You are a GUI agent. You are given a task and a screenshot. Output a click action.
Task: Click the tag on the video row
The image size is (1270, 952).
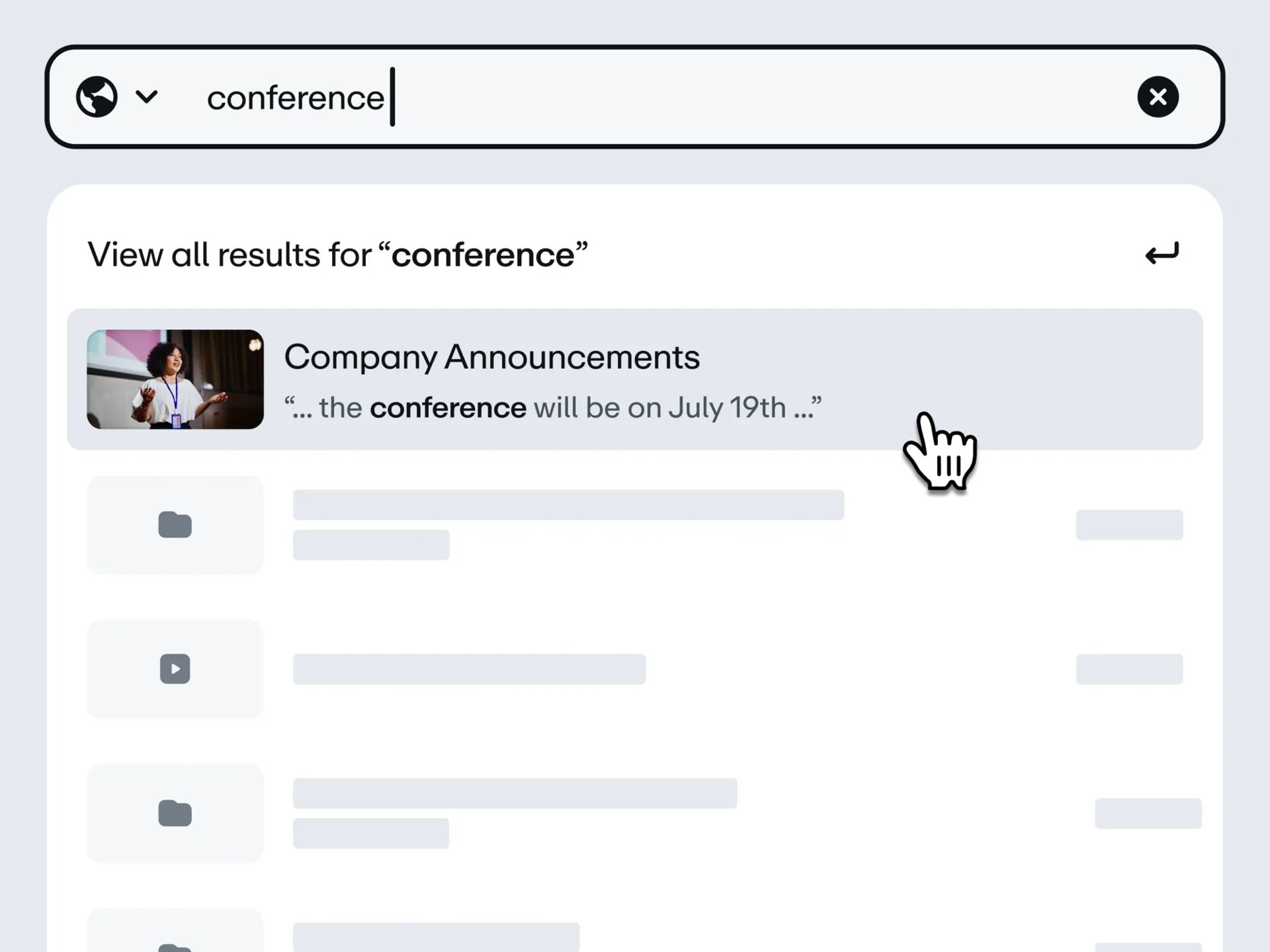(1129, 669)
